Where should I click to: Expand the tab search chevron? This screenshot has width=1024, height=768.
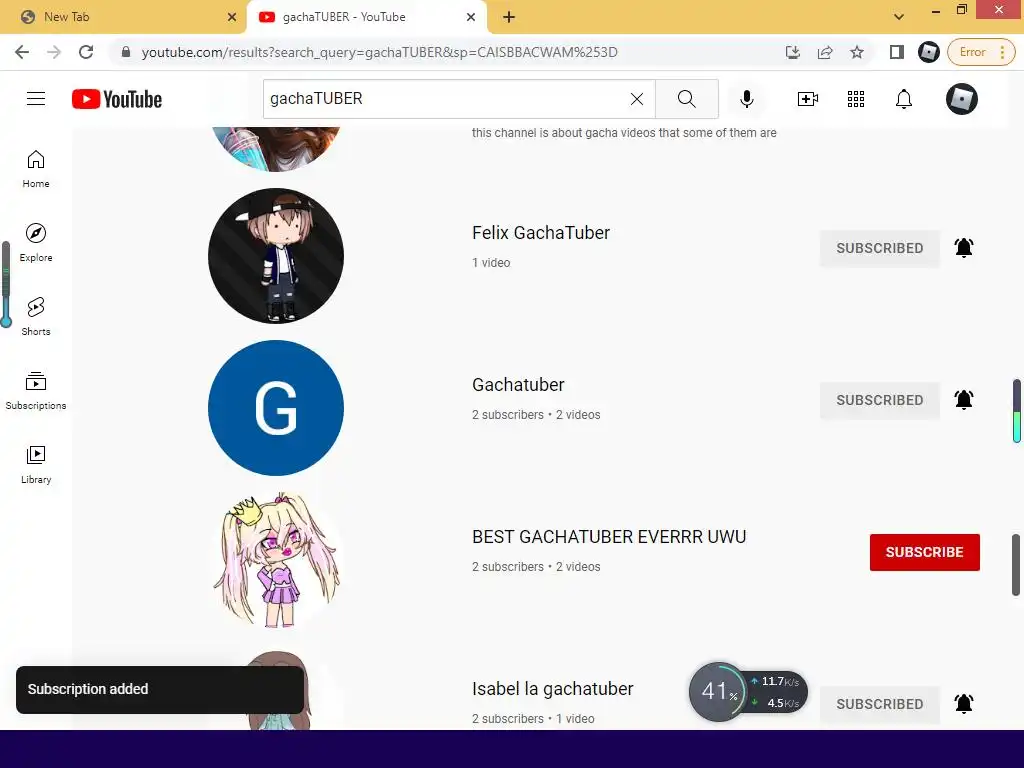(x=899, y=17)
